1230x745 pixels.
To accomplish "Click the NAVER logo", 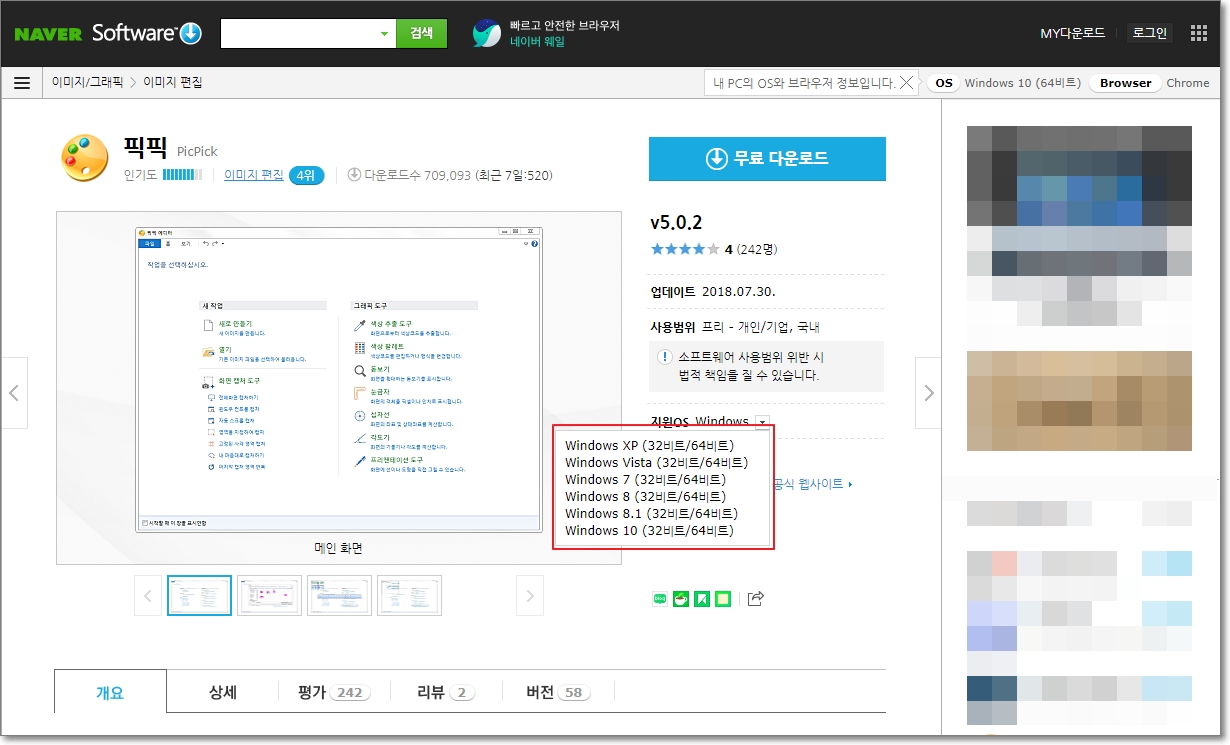I will (x=49, y=33).
